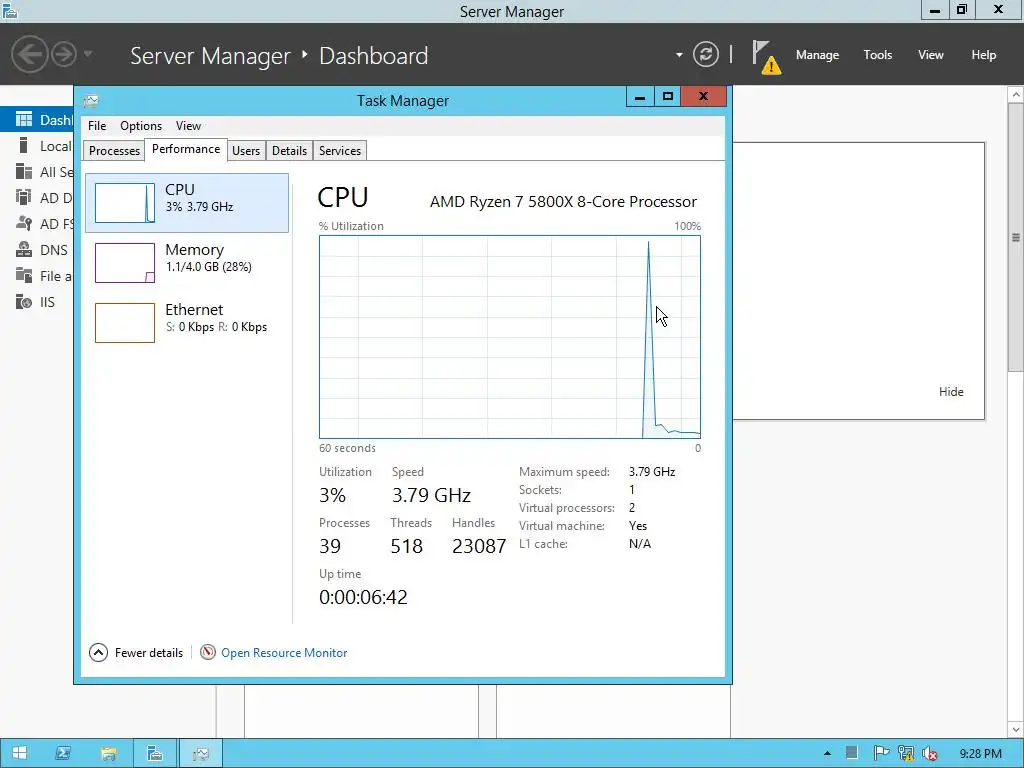Select the IIS role in sidebar
Screen dimensions: 1024x768
[36, 302]
